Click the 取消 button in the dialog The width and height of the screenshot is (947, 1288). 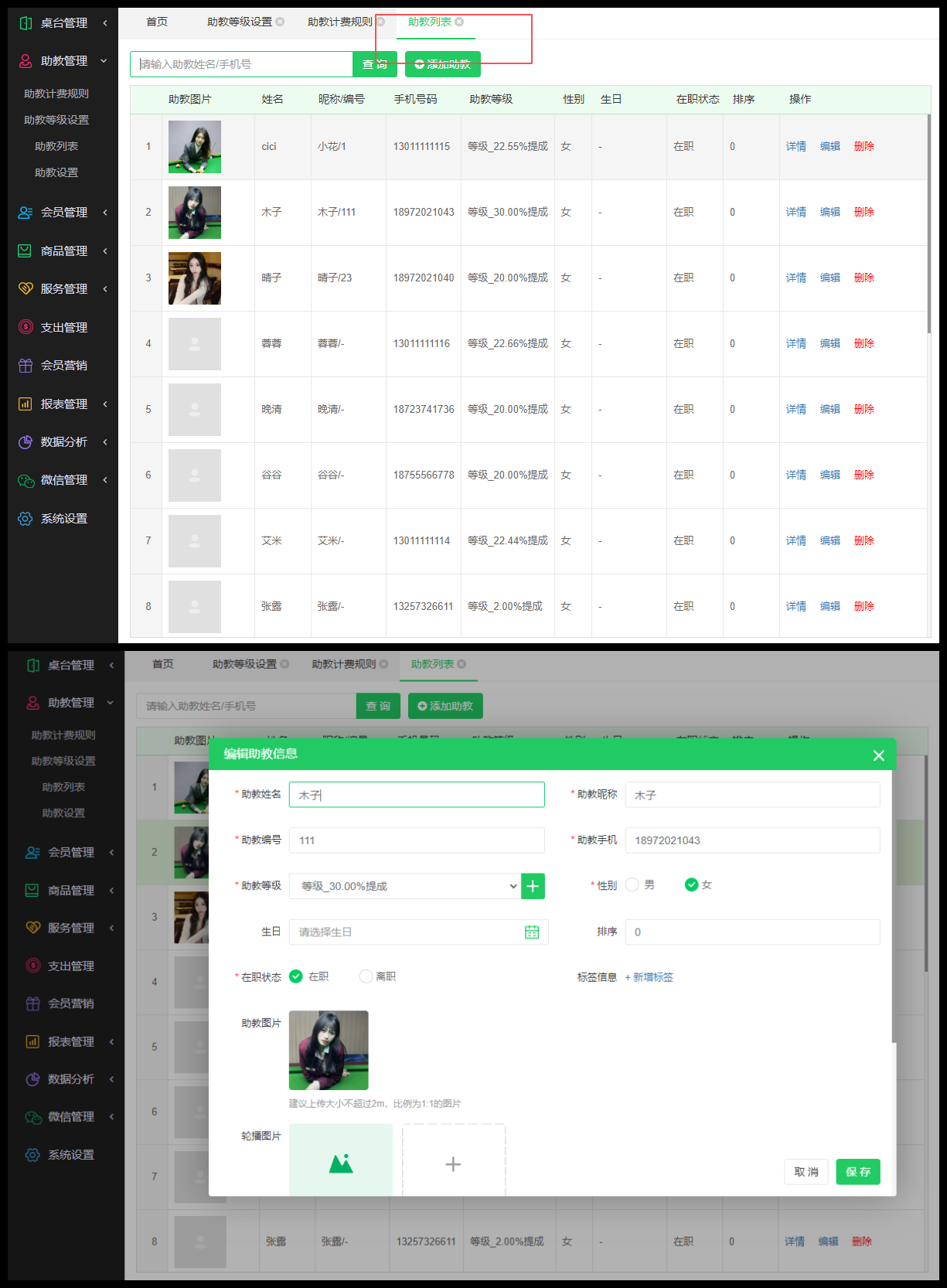[x=806, y=1172]
